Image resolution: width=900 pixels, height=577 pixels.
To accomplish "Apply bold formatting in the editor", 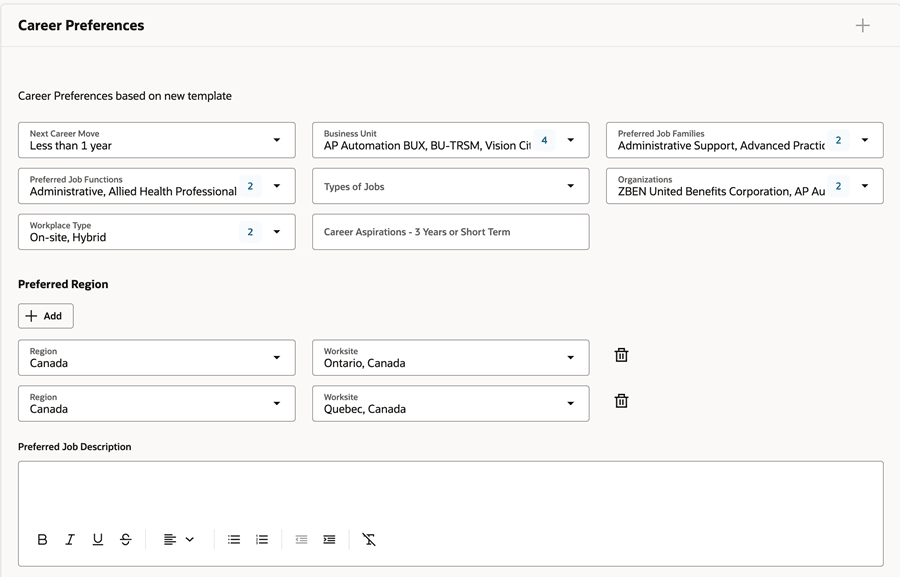I will point(42,540).
